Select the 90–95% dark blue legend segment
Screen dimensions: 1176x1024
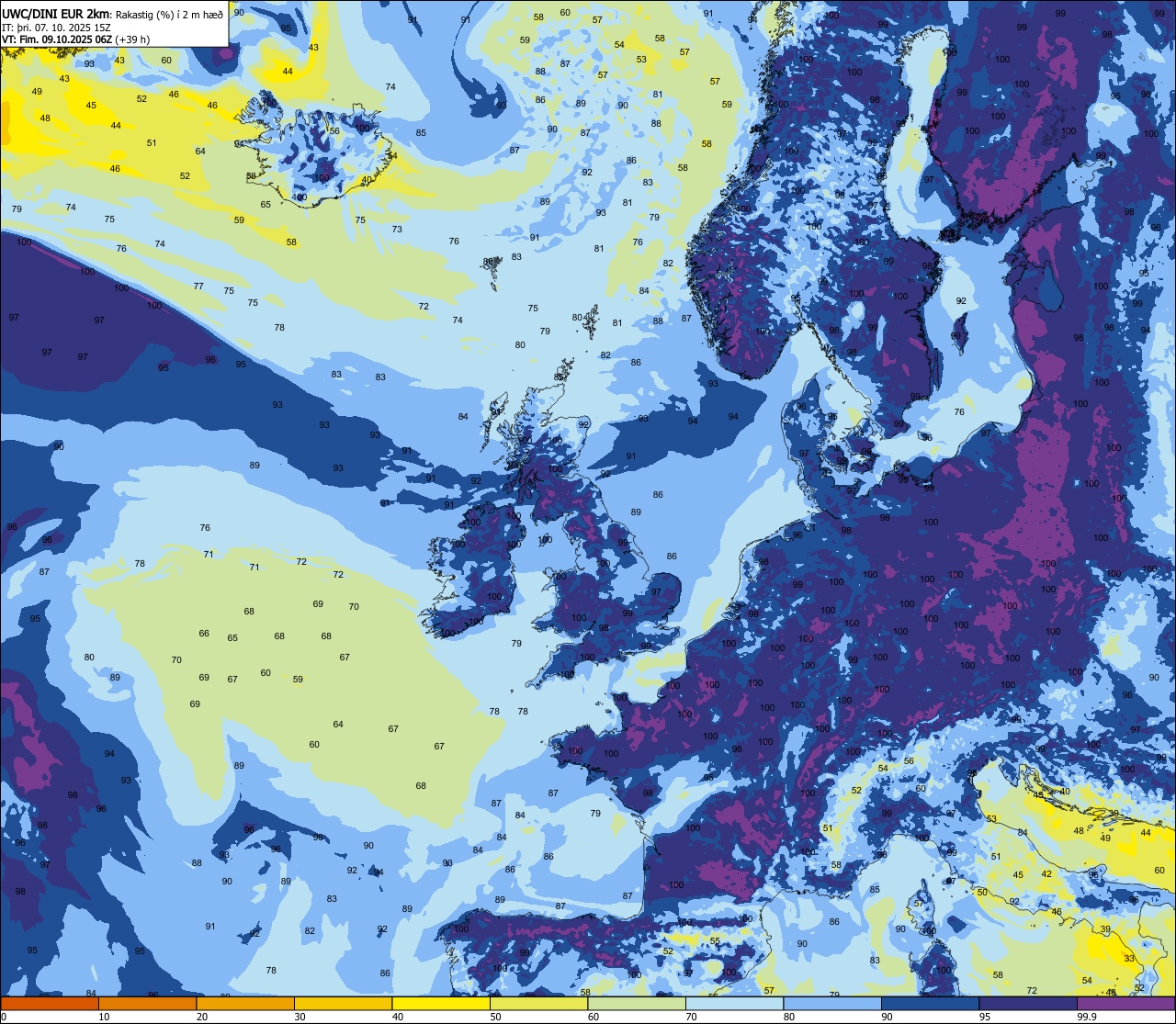tap(930, 1003)
